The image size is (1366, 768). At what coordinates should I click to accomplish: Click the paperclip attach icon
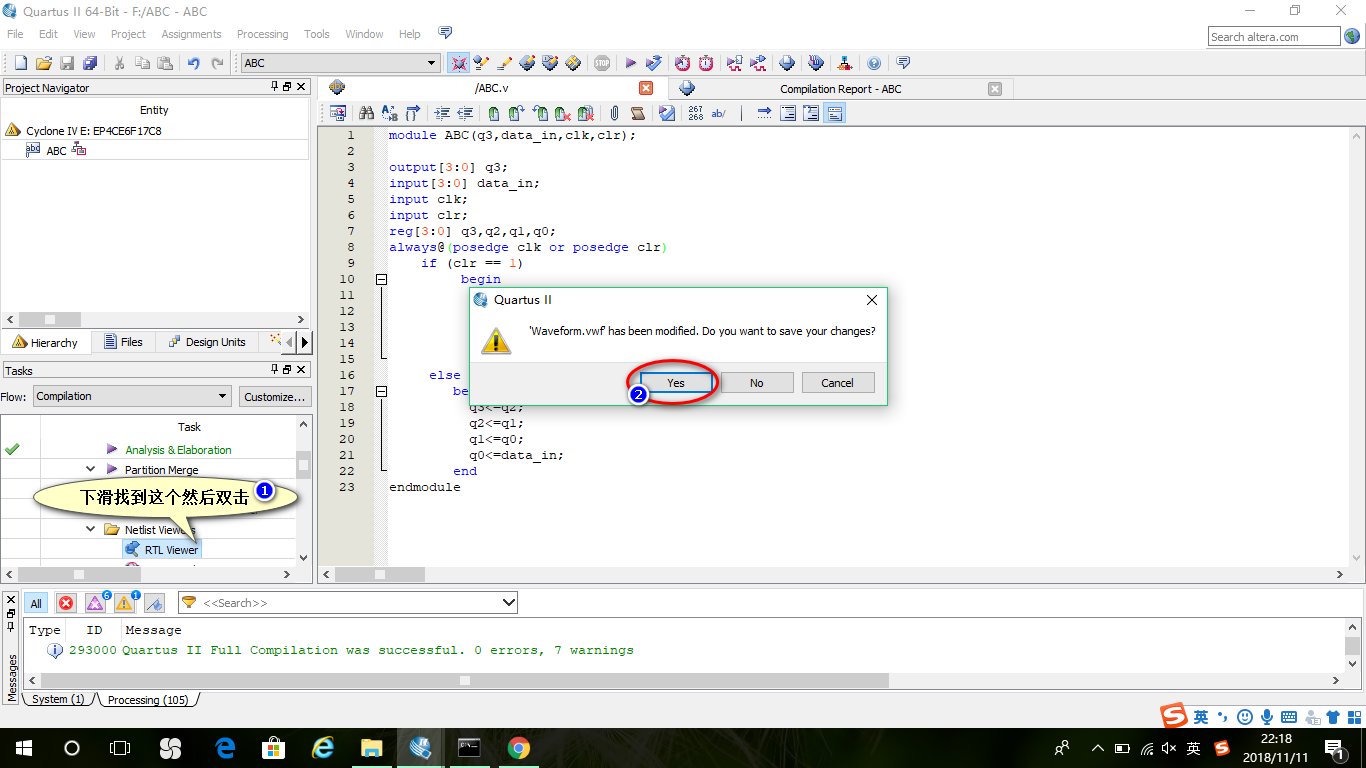click(614, 114)
